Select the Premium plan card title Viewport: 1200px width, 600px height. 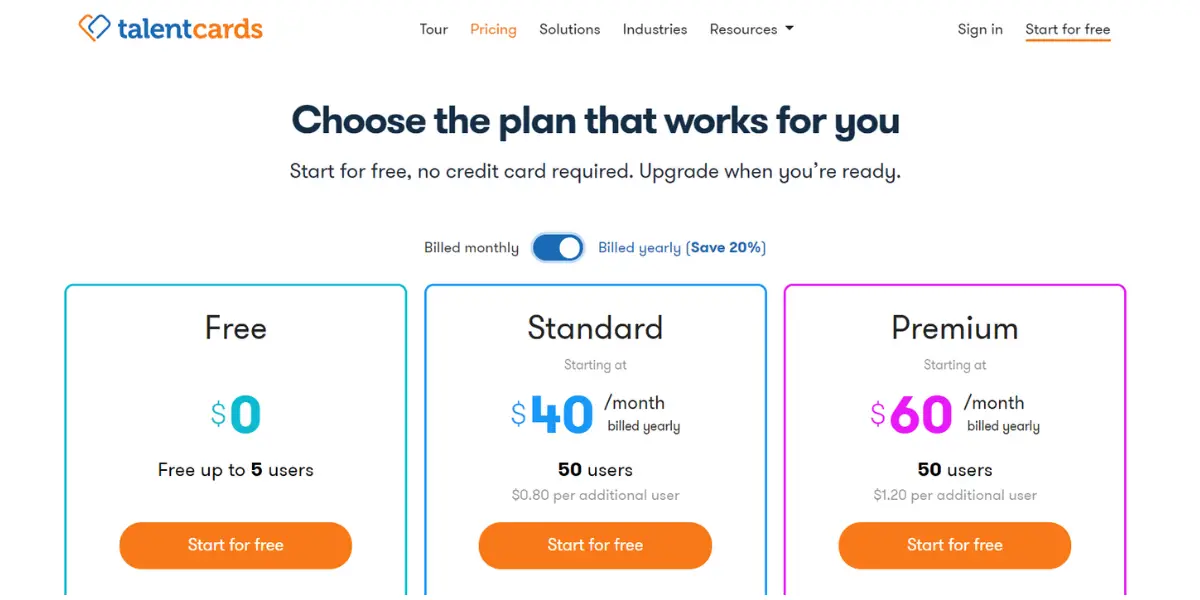955,328
